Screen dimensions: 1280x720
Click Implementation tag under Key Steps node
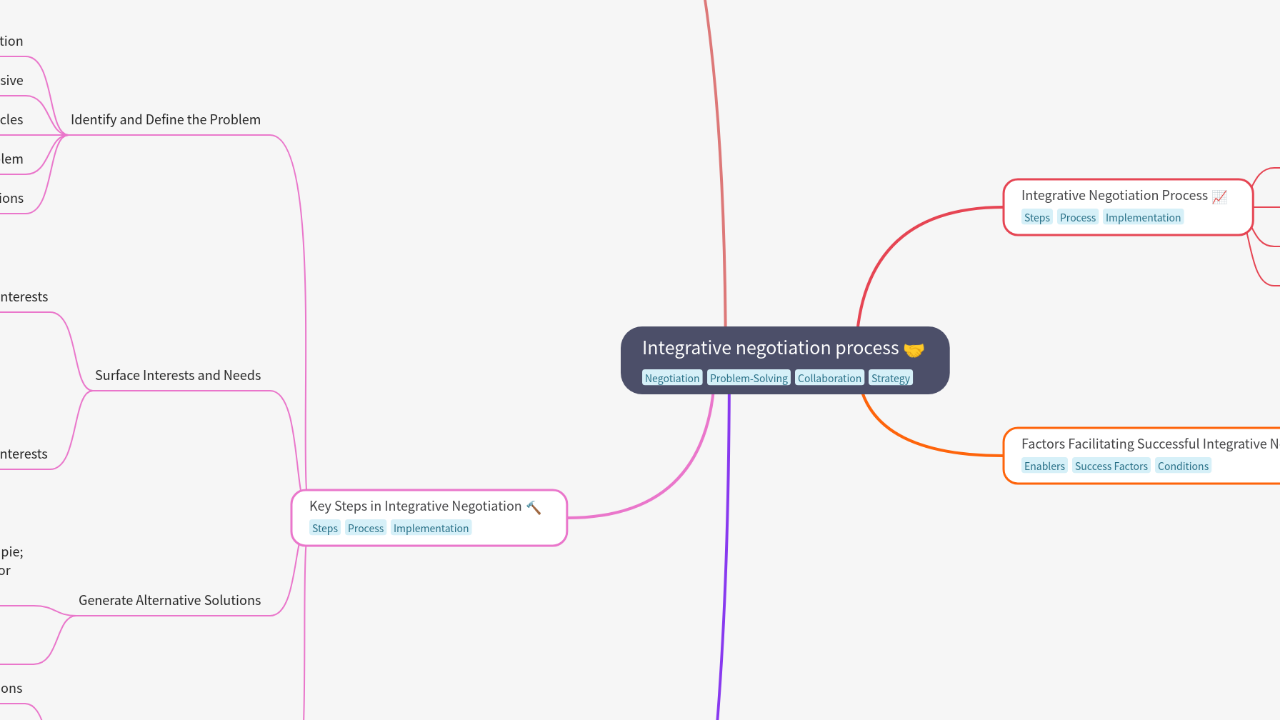tap(431, 528)
